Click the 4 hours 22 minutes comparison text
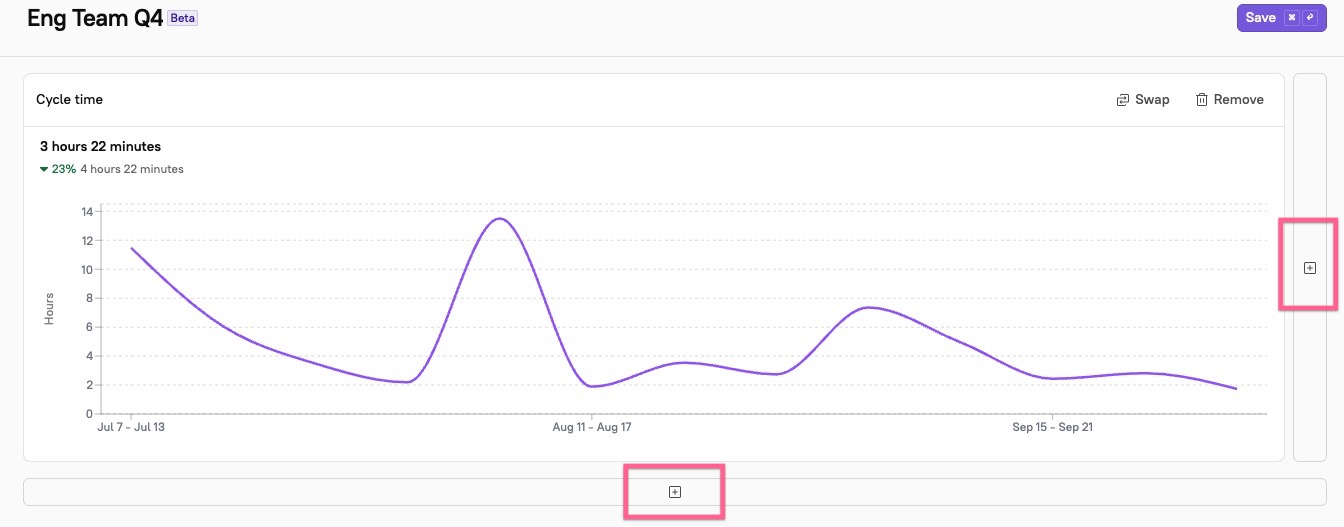This screenshot has width=1344, height=527. [132, 170]
